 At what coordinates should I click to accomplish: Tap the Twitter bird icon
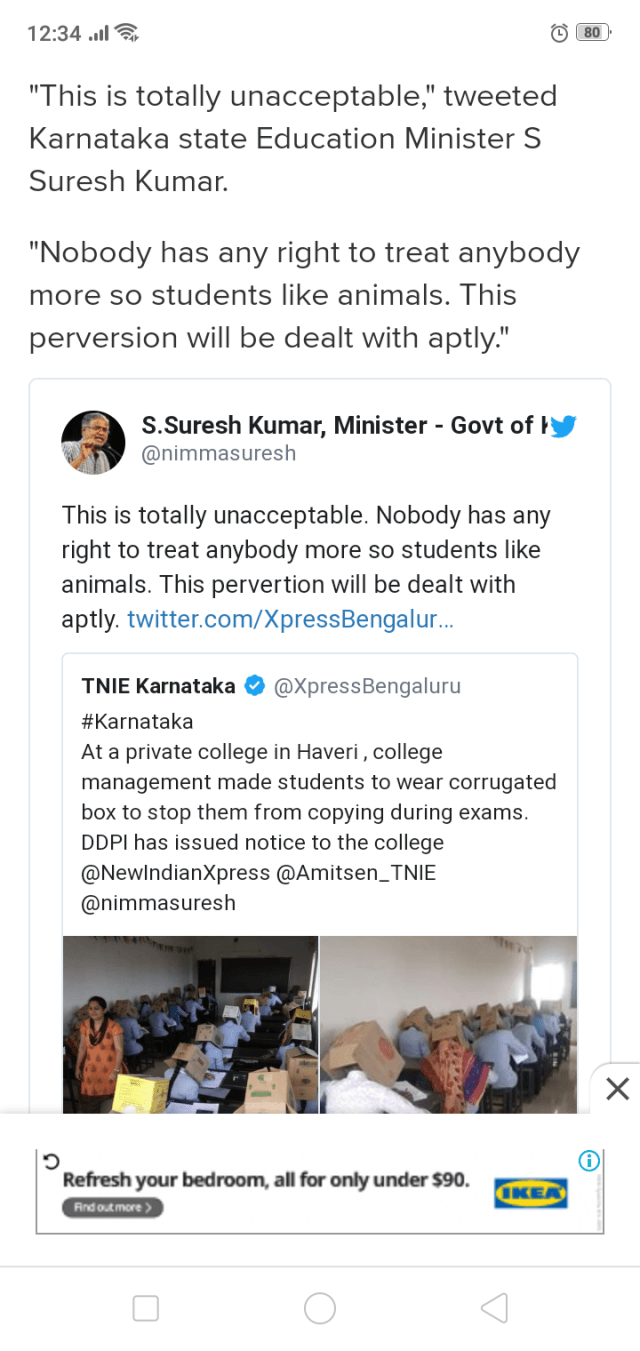pos(563,427)
